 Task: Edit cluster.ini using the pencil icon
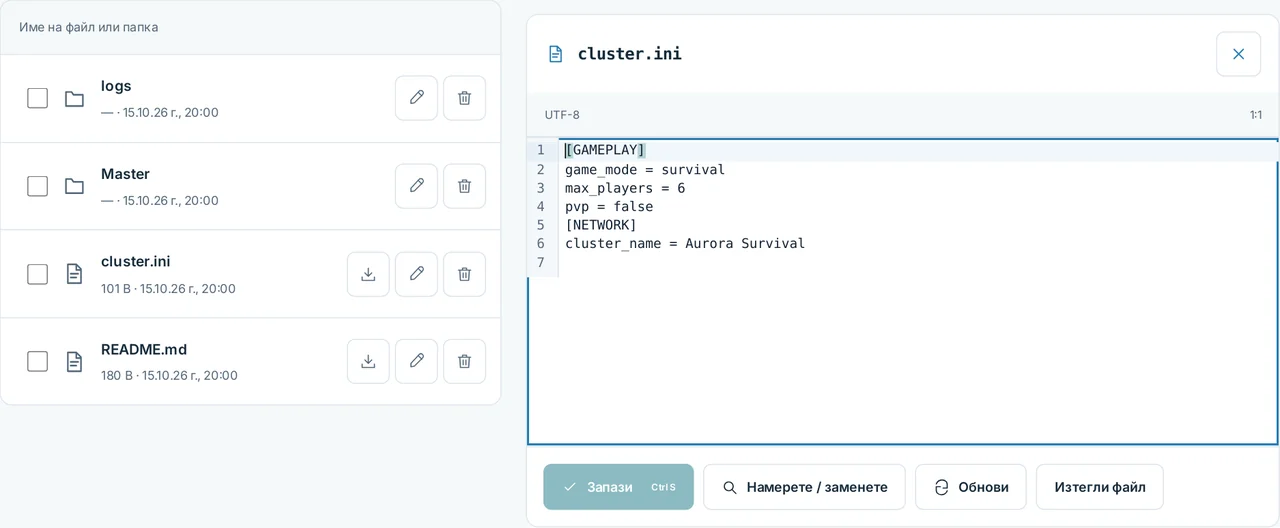point(416,274)
